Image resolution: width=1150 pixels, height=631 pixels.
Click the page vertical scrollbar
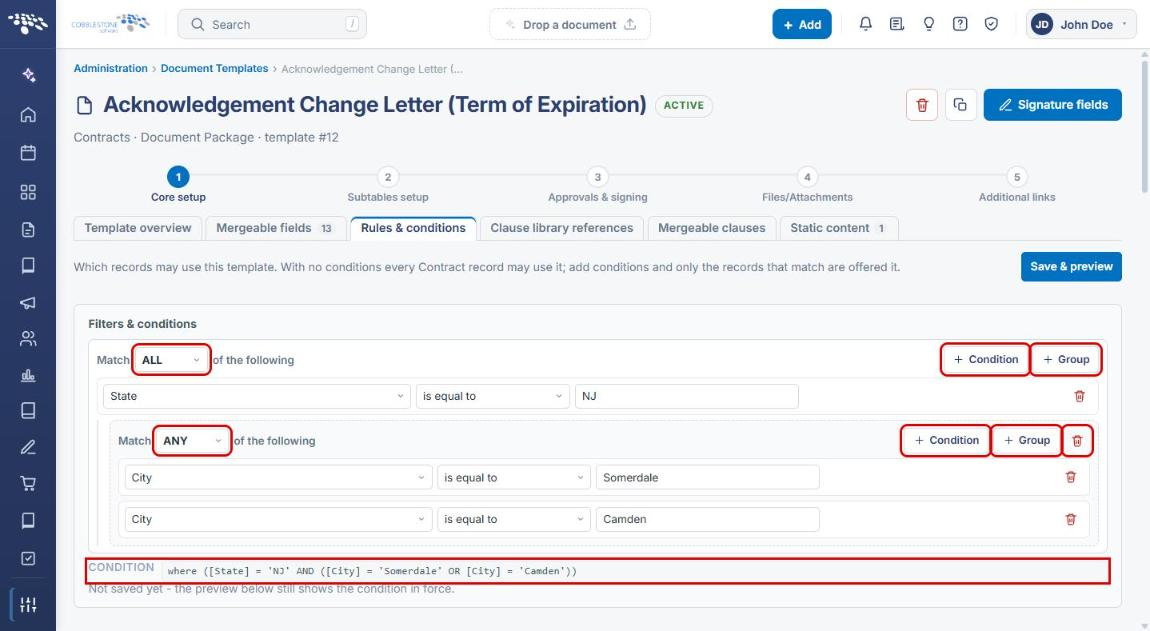(x=1145, y=125)
